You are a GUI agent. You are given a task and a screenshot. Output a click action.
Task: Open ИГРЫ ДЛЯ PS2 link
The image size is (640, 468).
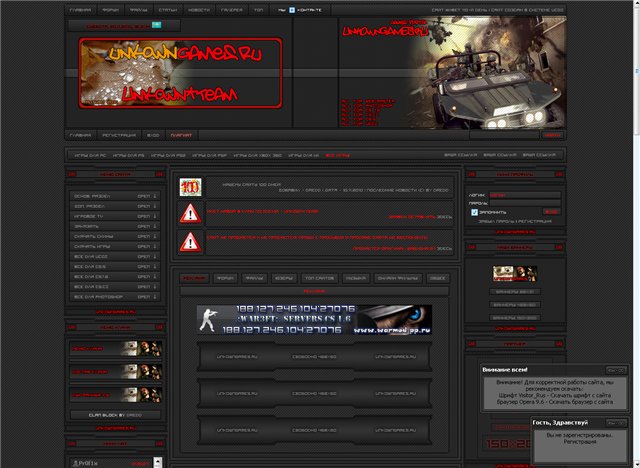168,155
